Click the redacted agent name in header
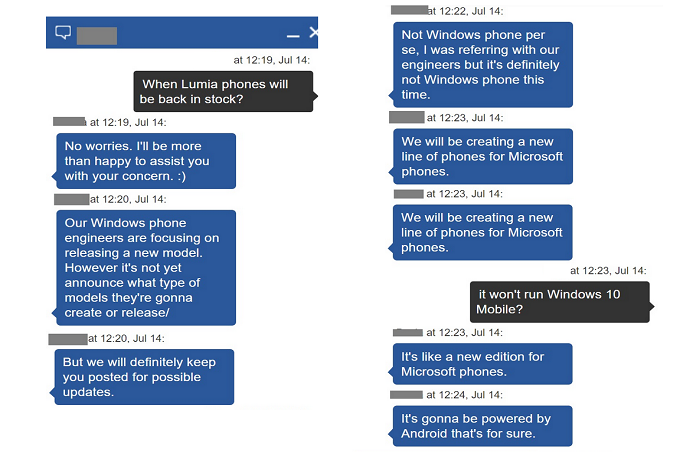 point(97,36)
